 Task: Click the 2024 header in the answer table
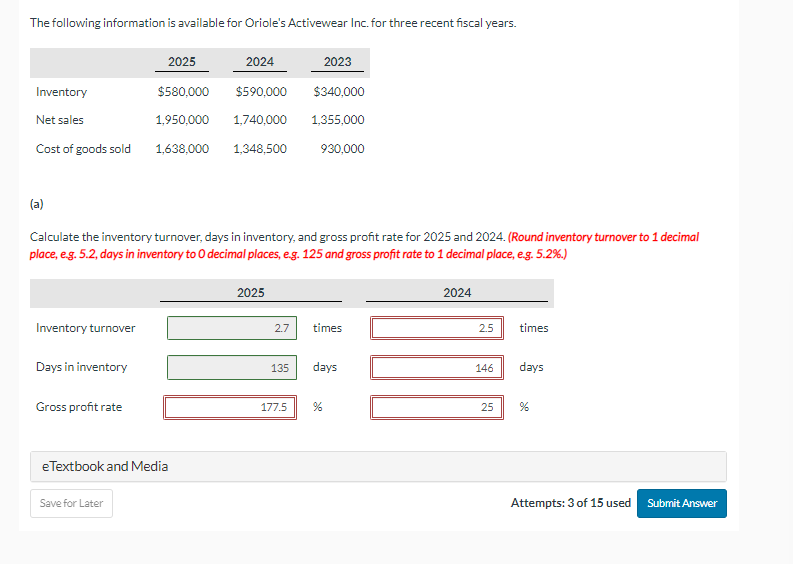[457, 293]
